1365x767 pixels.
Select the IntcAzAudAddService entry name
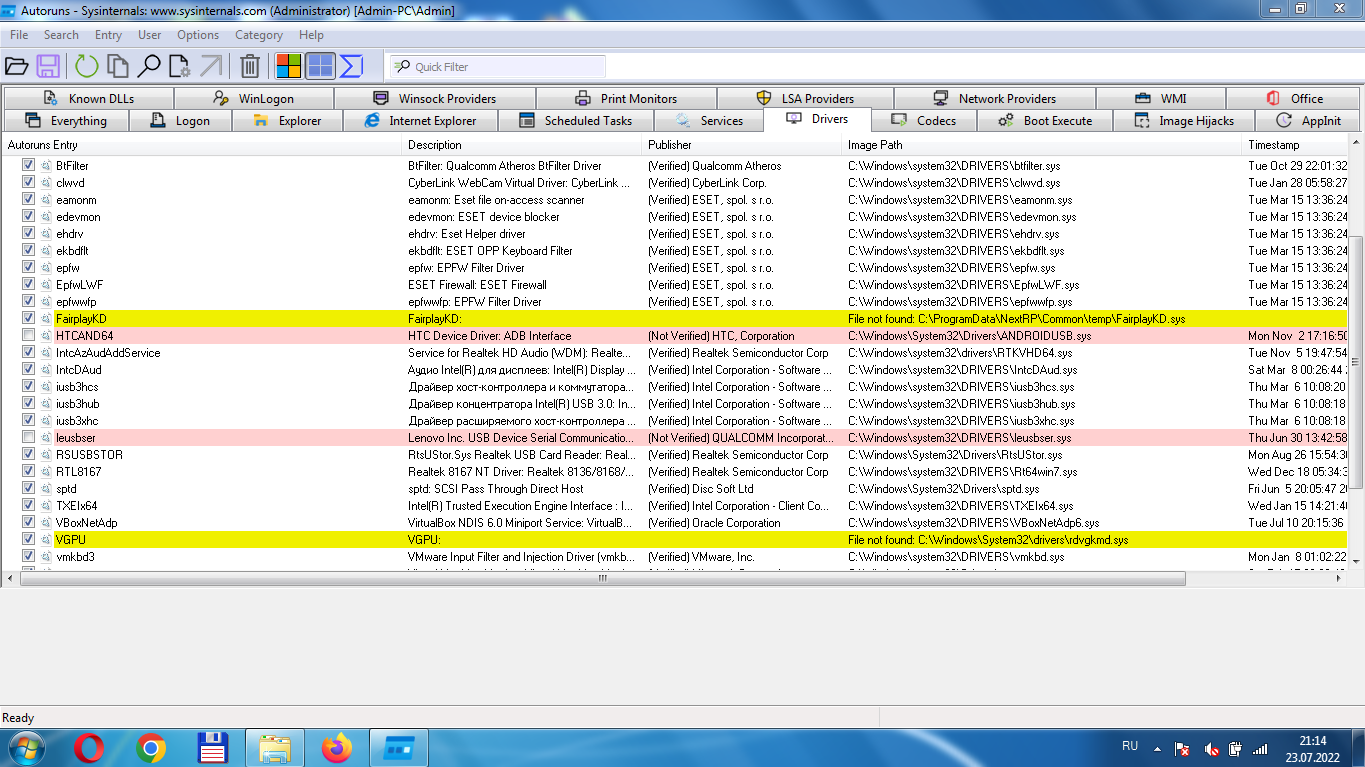coord(108,353)
